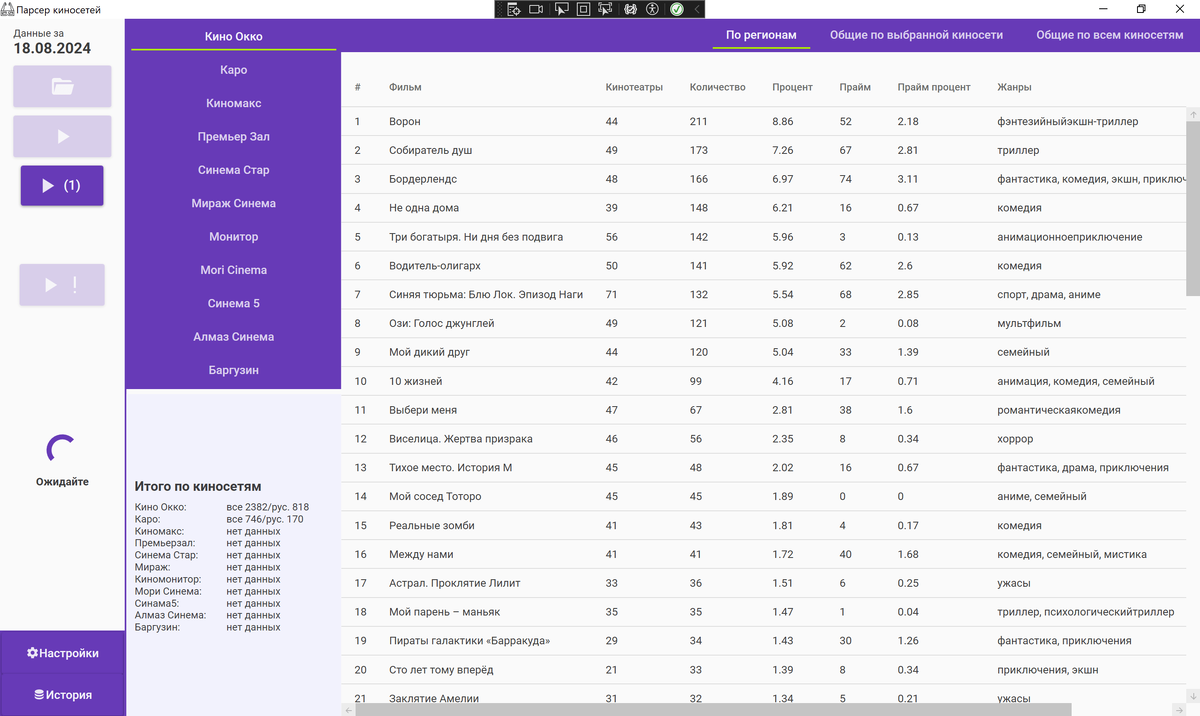Click film Пираты галактики «Барракуда»
The image size is (1200, 716).
click(470, 641)
